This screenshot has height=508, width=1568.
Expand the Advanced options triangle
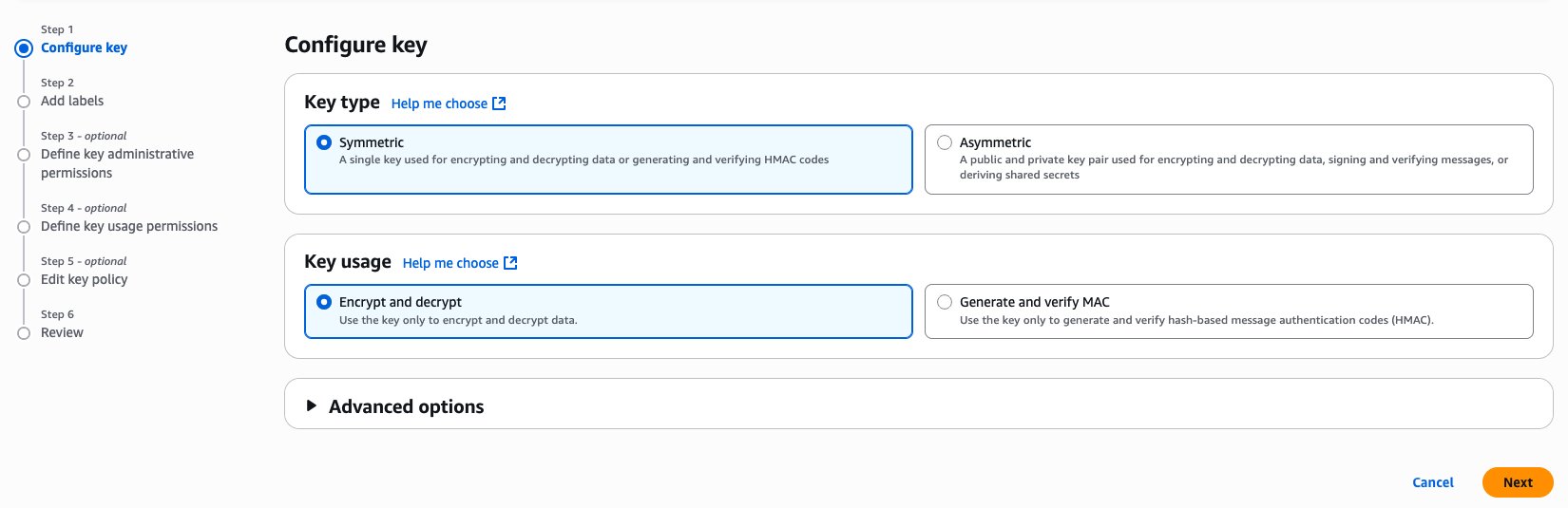(x=311, y=405)
